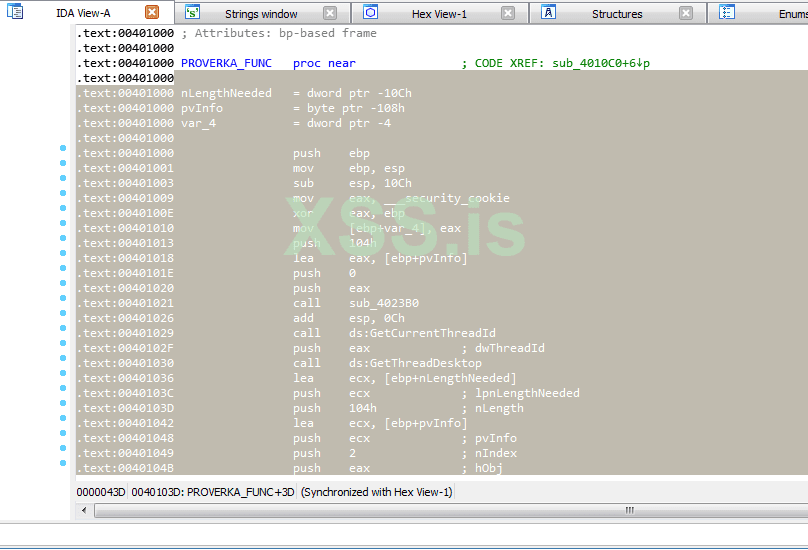This screenshot has width=808, height=550.
Task: Toggle breakpoint dot at address 00401021
Action: [63, 298]
